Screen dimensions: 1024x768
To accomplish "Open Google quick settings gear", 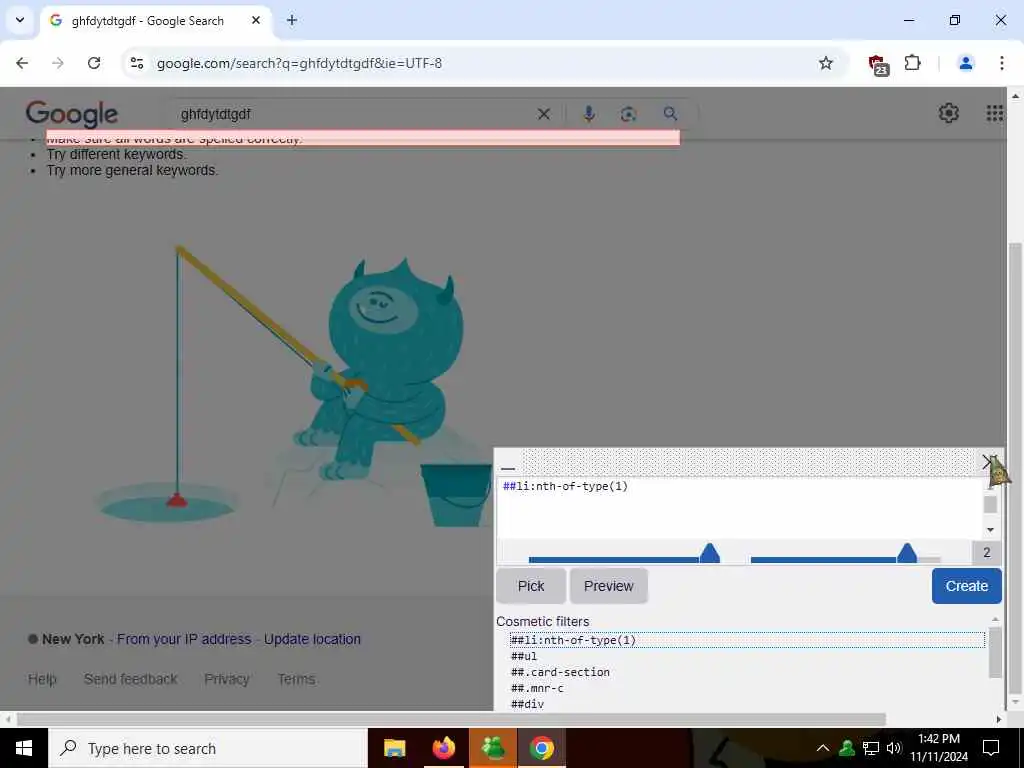I will [x=948, y=113].
